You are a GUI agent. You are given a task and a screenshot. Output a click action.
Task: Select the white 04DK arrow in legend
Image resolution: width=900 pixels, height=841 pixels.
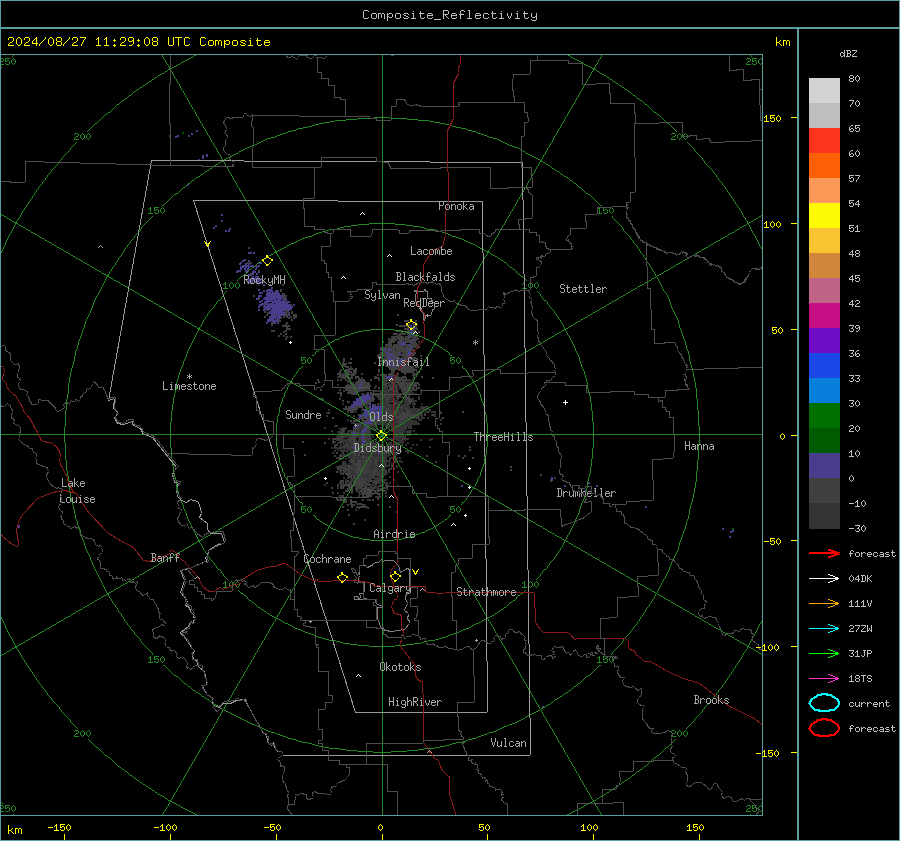tap(824, 578)
